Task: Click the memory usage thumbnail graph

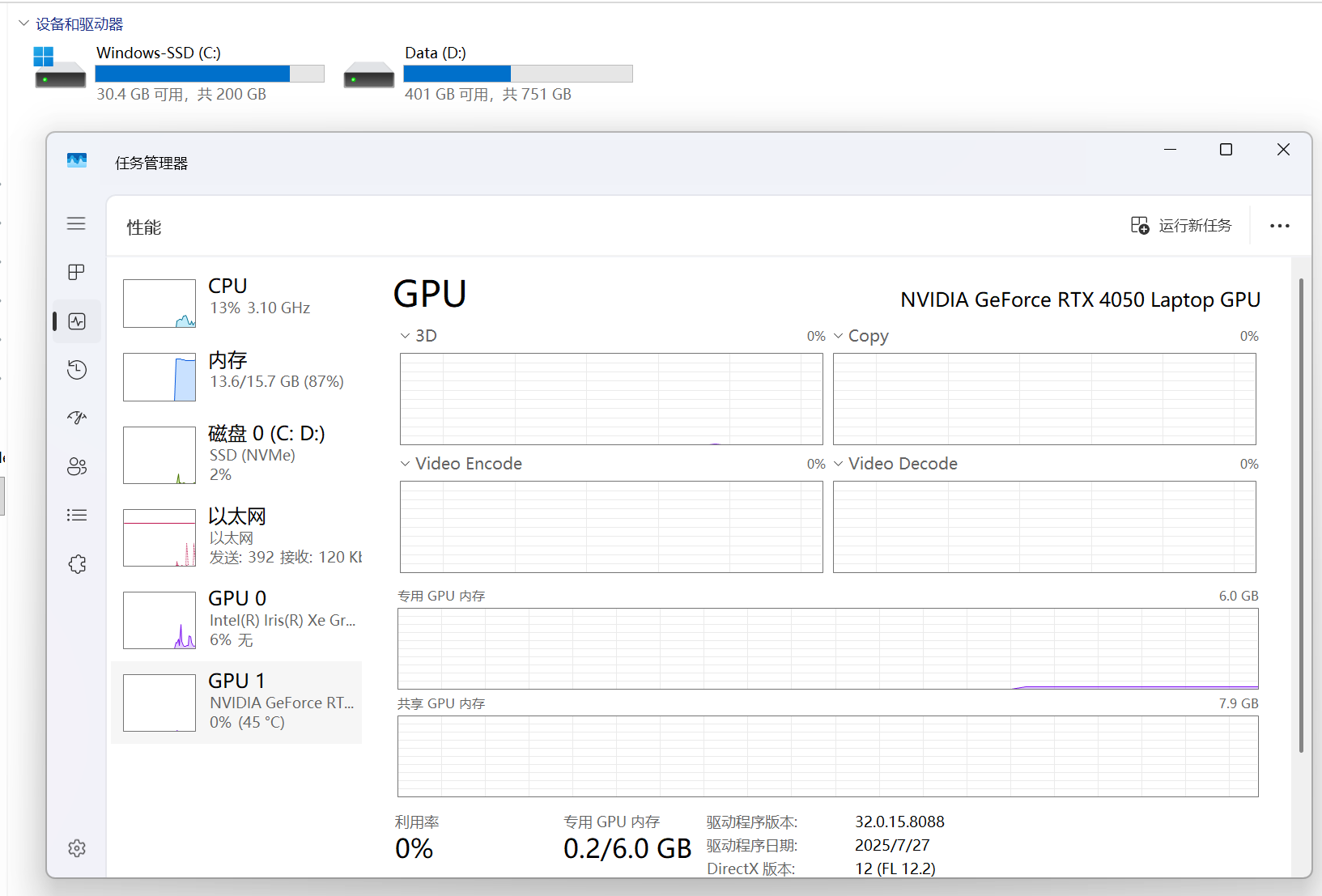Action: tap(159, 377)
